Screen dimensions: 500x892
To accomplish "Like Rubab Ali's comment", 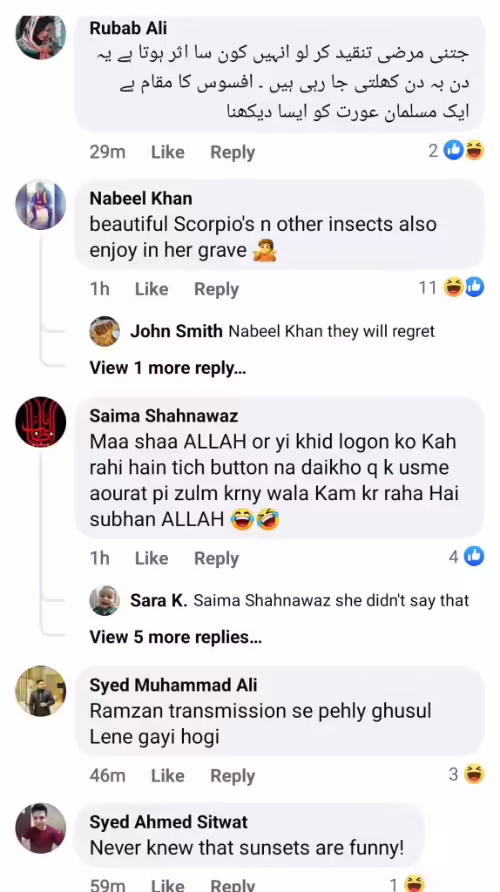I will [168, 152].
